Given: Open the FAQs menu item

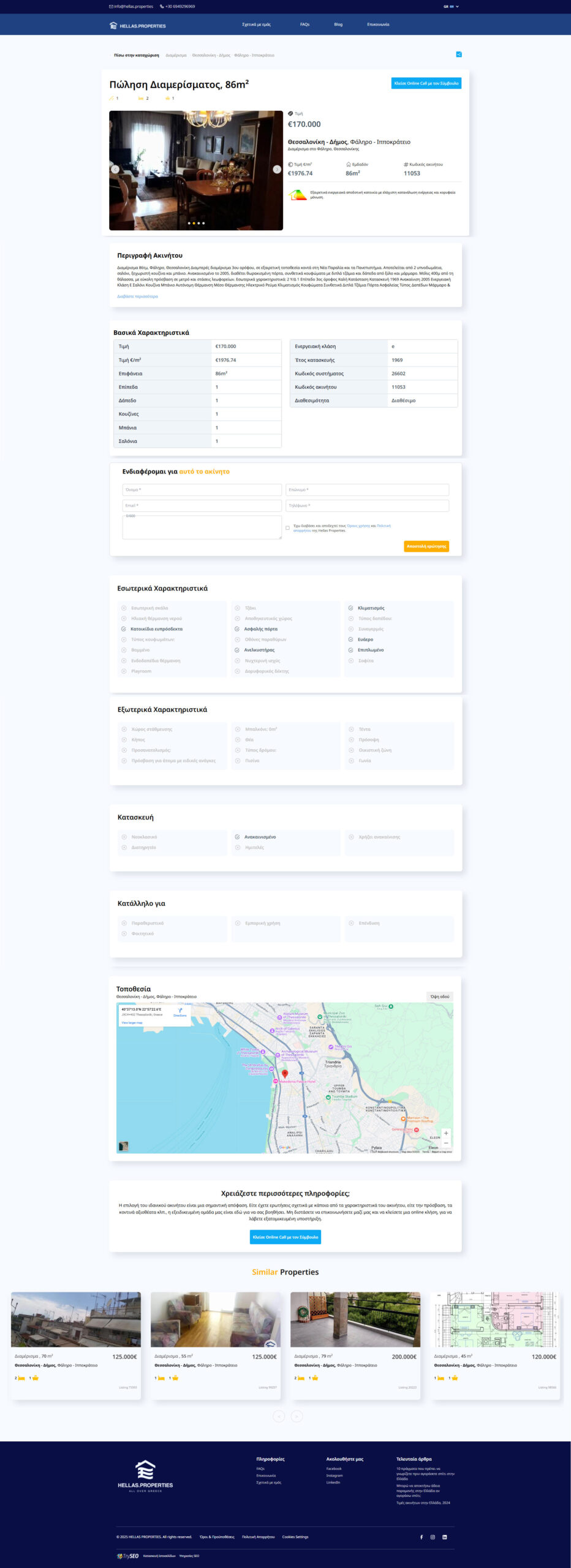Looking at the screenshot, I should [x=304, y=24].
